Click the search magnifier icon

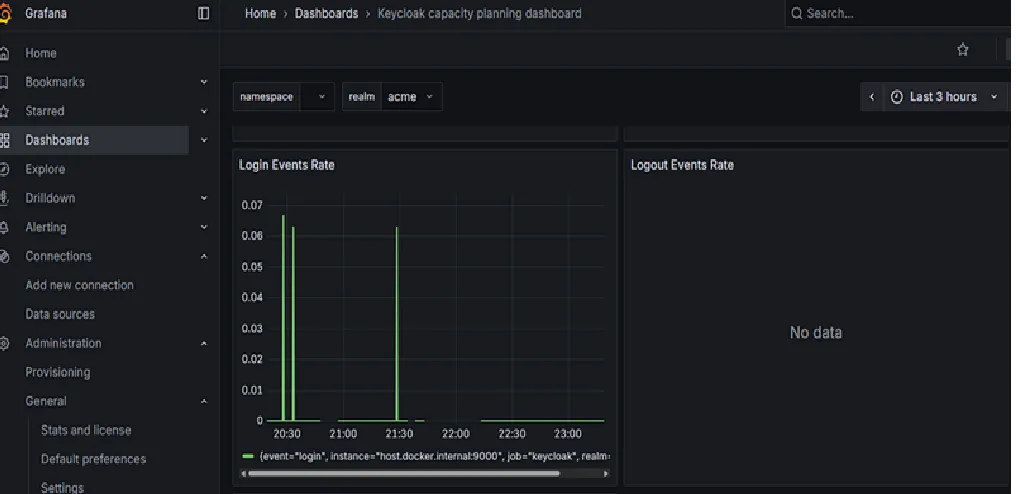pyautogui.click(x=797, y=14)
